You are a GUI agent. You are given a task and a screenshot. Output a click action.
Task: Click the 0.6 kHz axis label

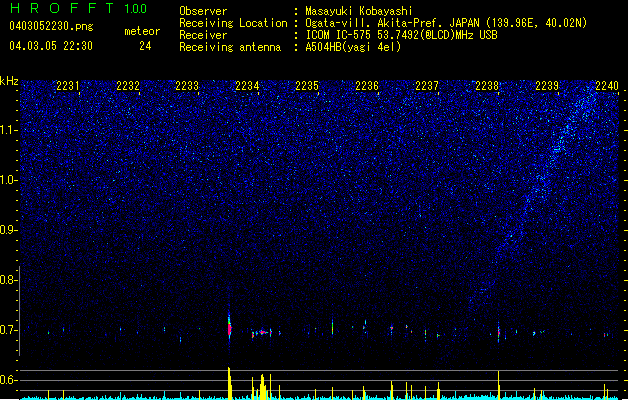click(9, 380)
